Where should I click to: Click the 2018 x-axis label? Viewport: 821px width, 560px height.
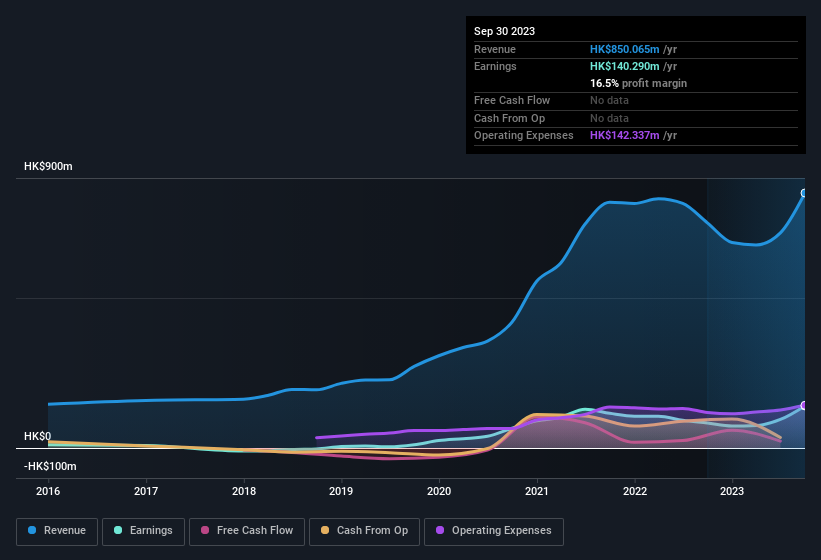tap(243, 491)
